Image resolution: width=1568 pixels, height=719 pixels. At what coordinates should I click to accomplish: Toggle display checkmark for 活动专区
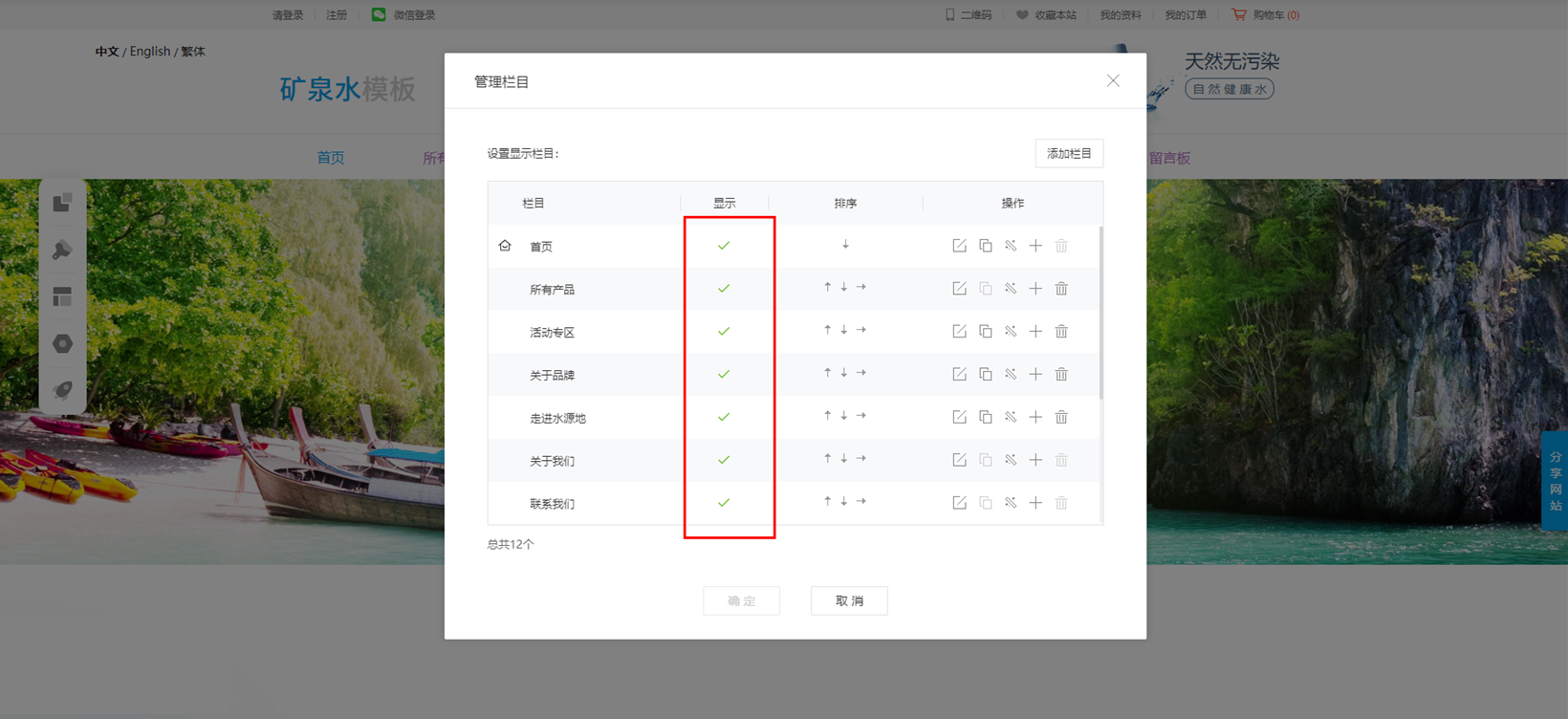click(724, 332)
